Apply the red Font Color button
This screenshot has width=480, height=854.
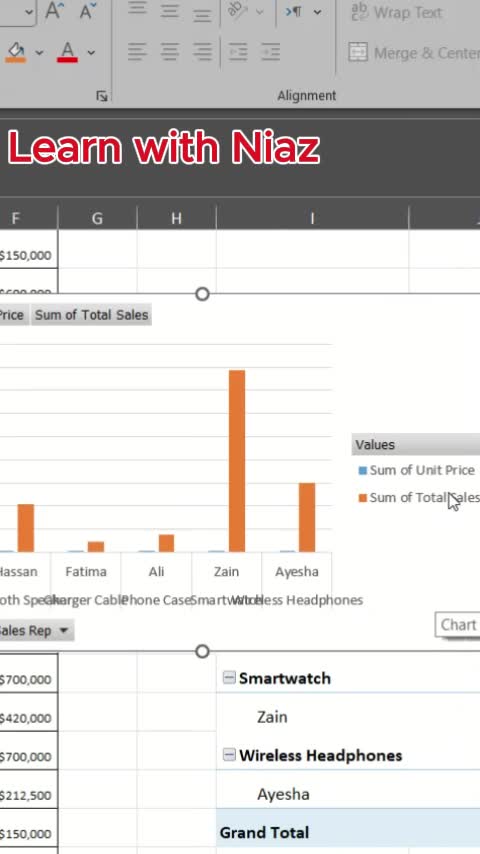(x=67, y=52)
